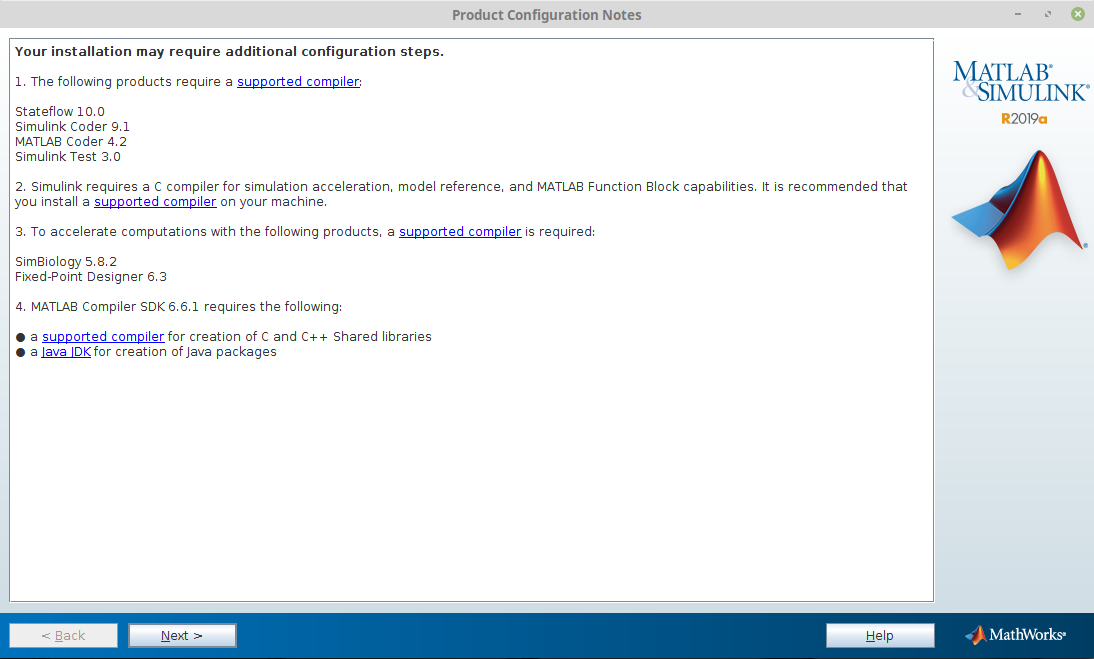
Task: Close the Product Configuration Notes window
Action: 1078,14
